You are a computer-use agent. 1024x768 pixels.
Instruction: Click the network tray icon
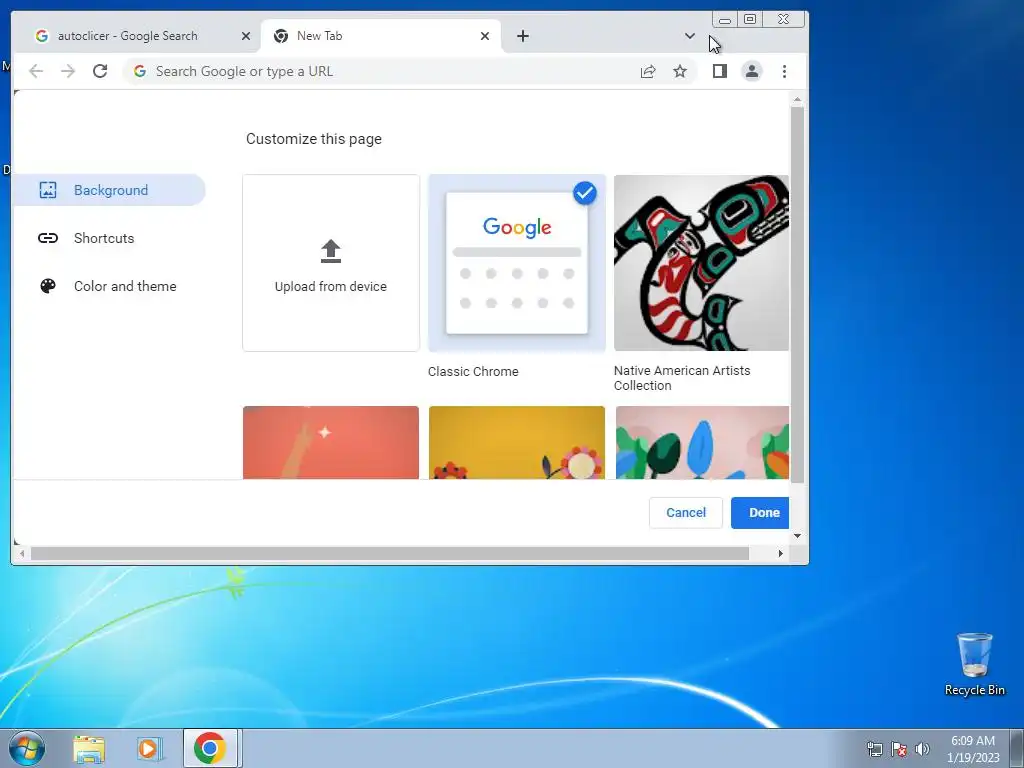tap(874, 749)
